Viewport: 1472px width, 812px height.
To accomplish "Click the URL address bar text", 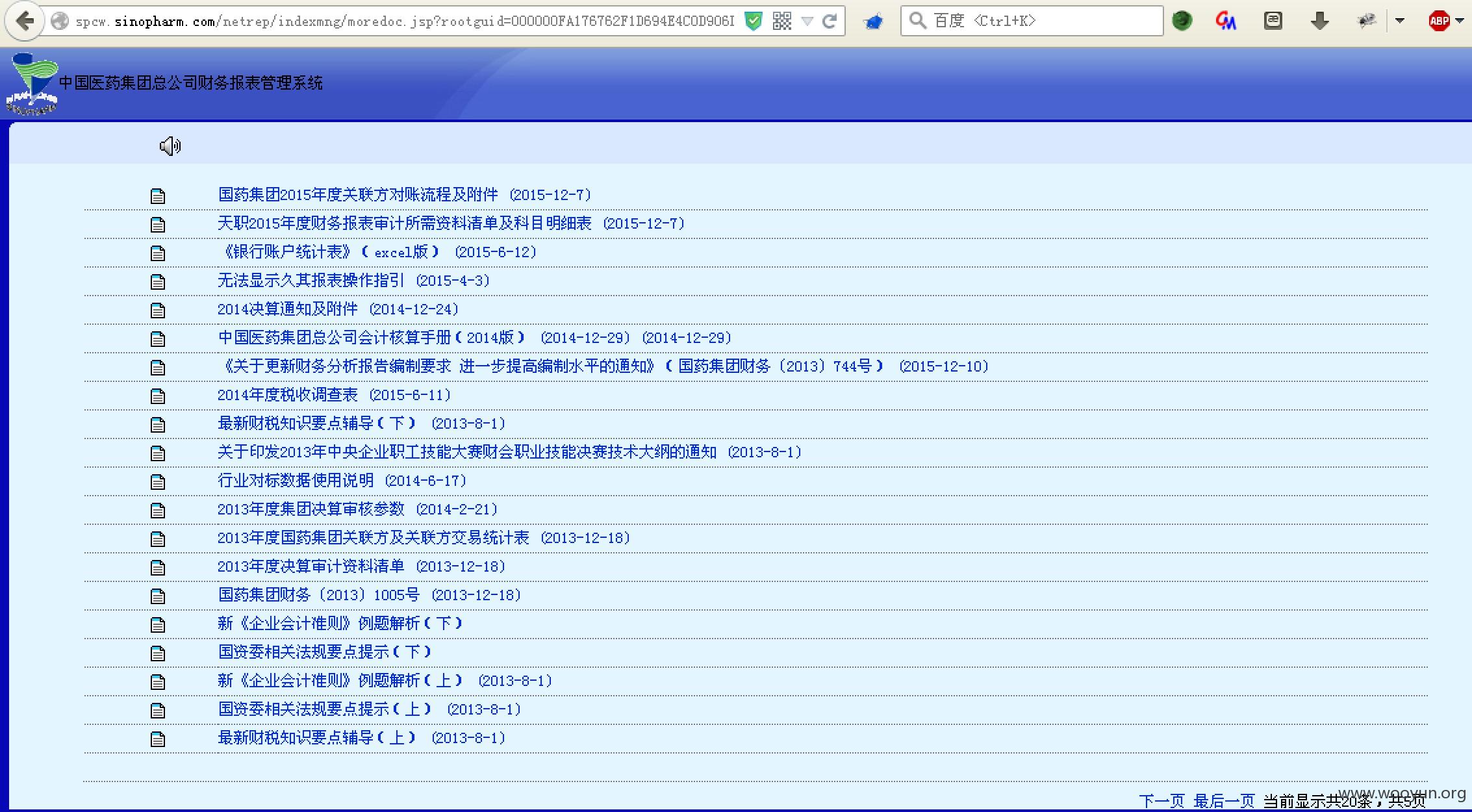I will [405, 21].
